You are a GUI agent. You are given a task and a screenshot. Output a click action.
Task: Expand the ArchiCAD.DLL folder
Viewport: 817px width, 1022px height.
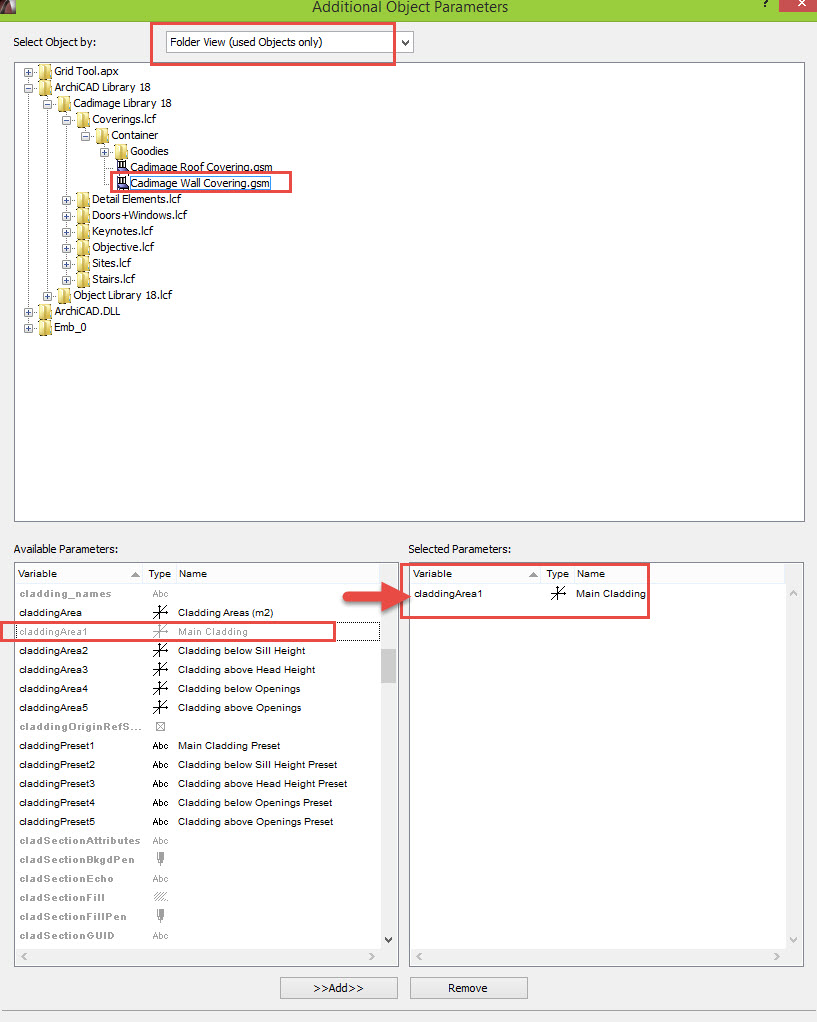pos(28,312)
